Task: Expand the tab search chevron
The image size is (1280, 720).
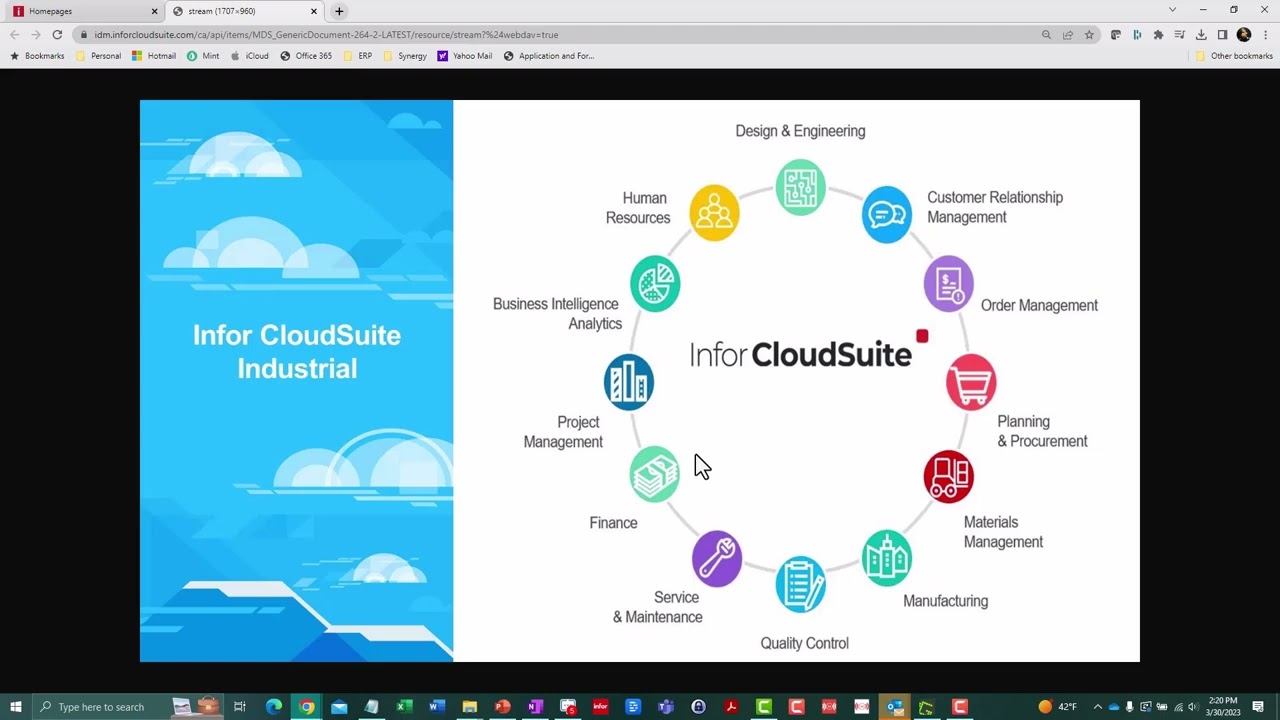Action: [1172, 10]
